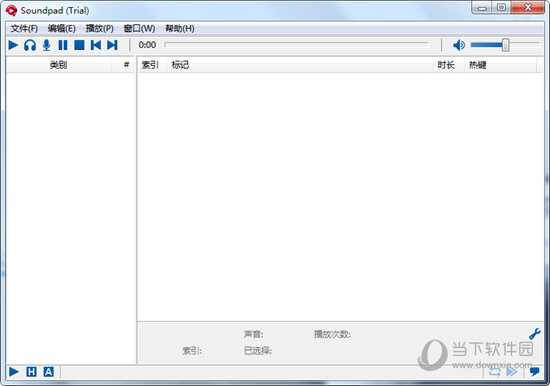Click the play icon in the bottom status bar
Image resolution: width=550 pixels, height=386 pixels.
pyautogui.click(x=14, y=372)
